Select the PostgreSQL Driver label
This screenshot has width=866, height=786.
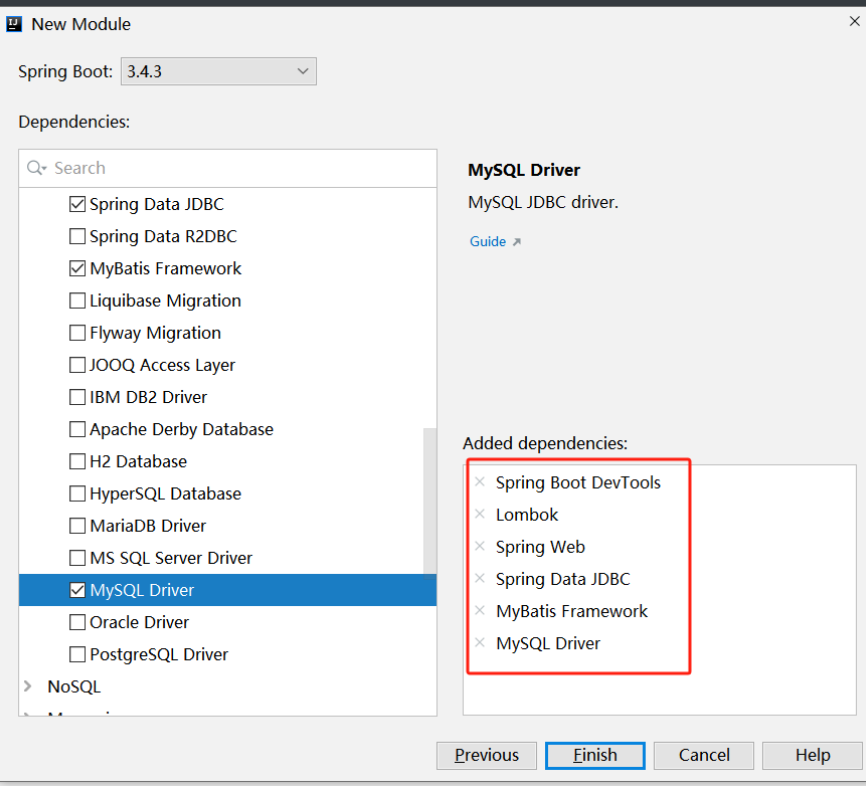point(159,655)
